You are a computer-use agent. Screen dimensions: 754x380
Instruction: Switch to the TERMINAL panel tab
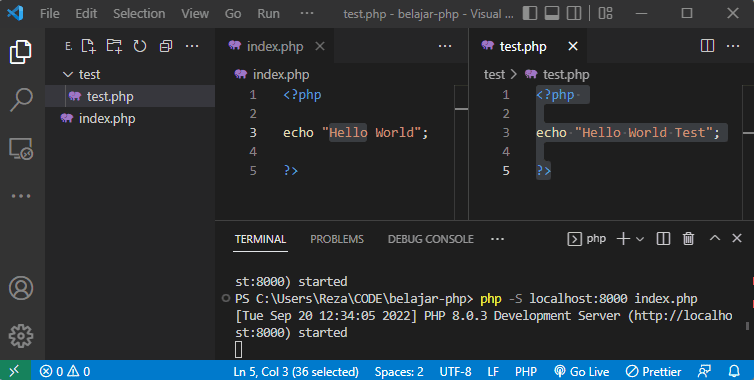pos(260,239)
